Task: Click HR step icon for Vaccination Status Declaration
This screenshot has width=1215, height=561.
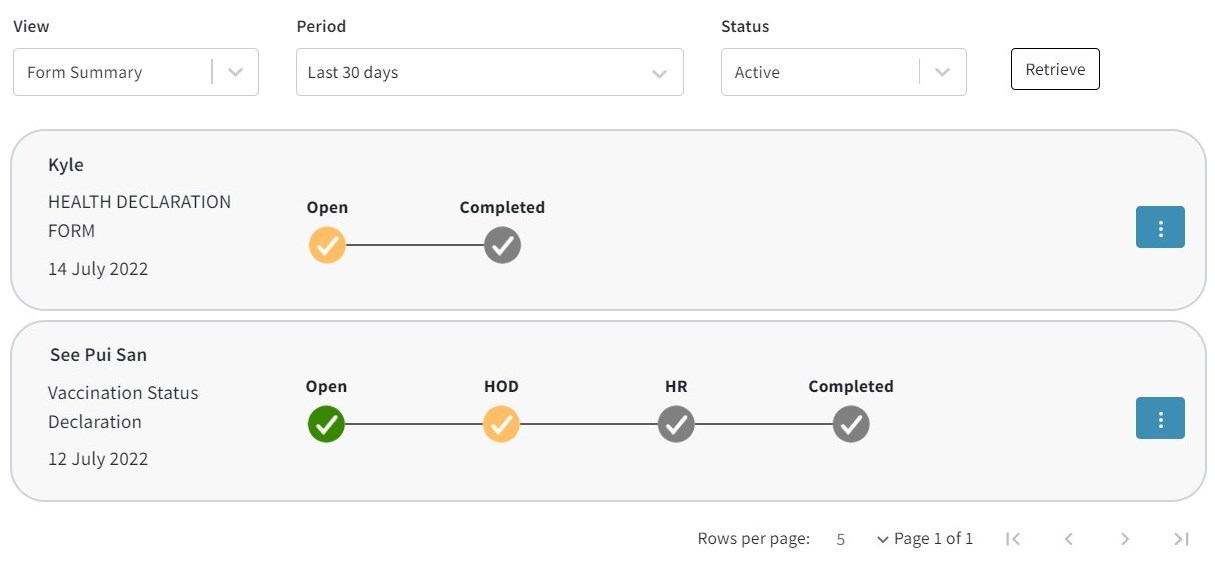Action: click(x=676, y=424)
